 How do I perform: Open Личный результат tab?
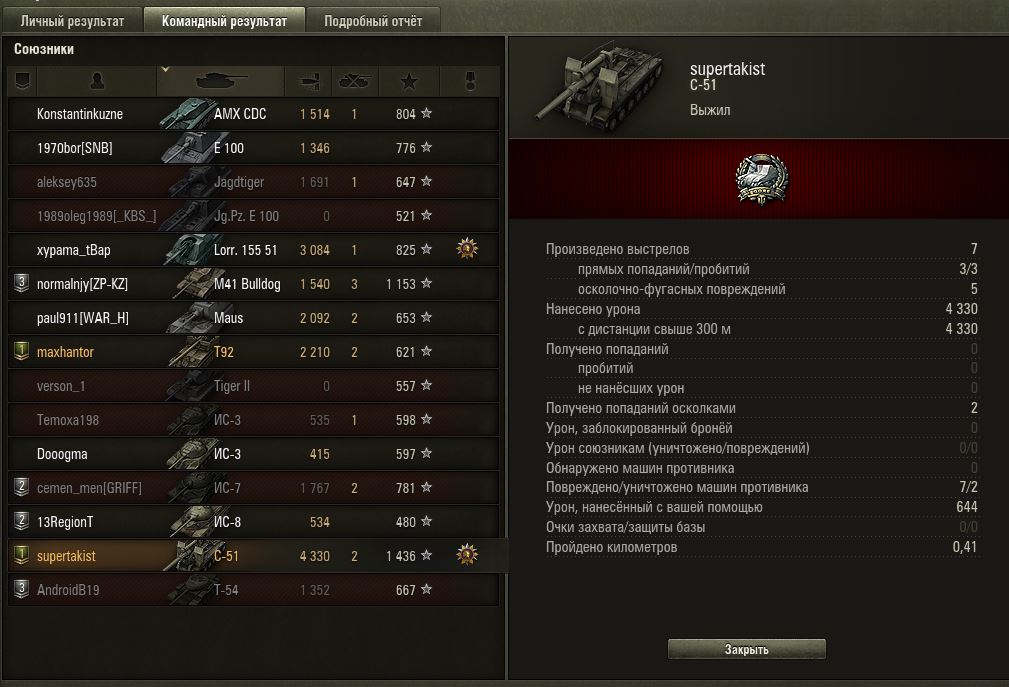72,21
